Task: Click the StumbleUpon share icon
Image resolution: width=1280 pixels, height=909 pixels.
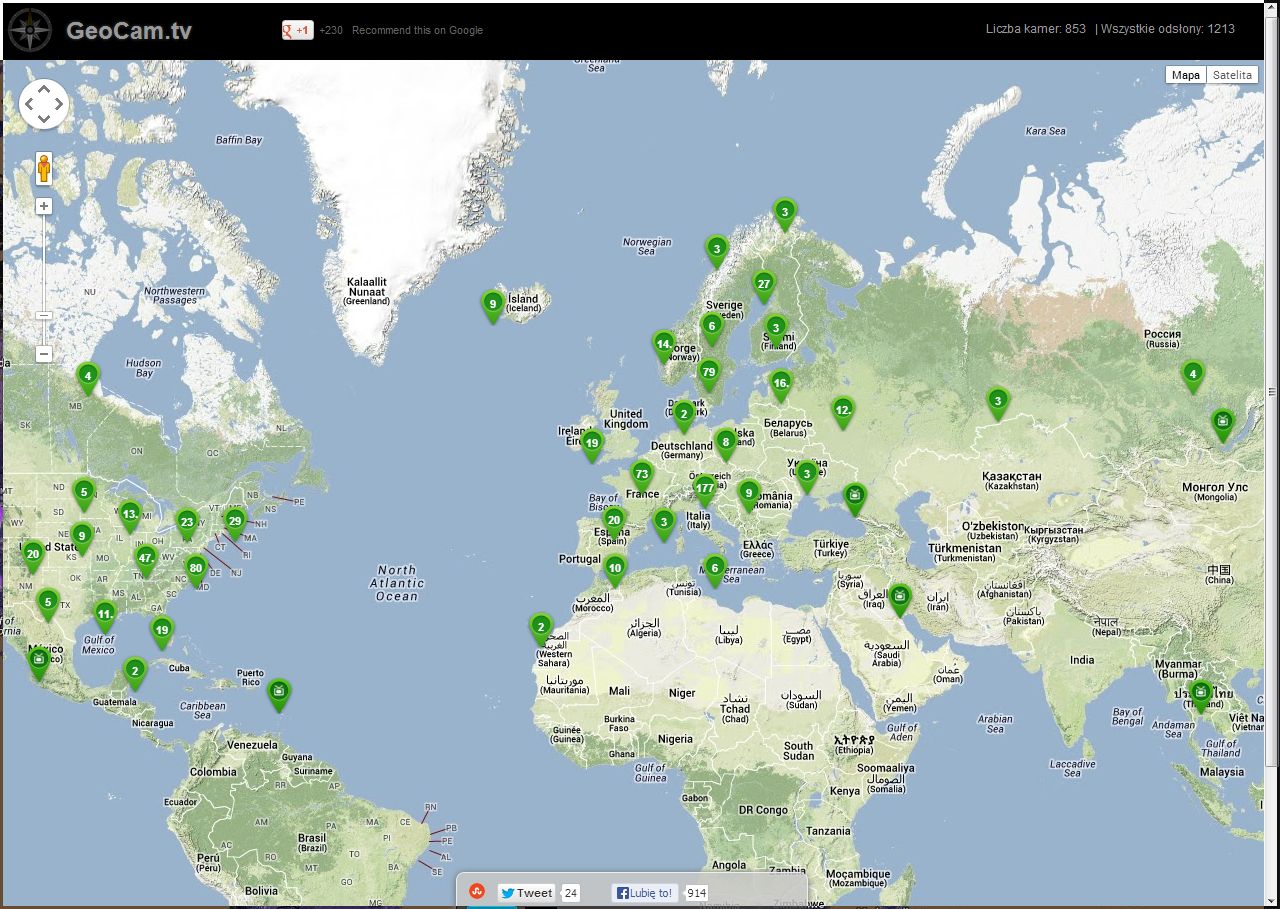Action: 478,892
